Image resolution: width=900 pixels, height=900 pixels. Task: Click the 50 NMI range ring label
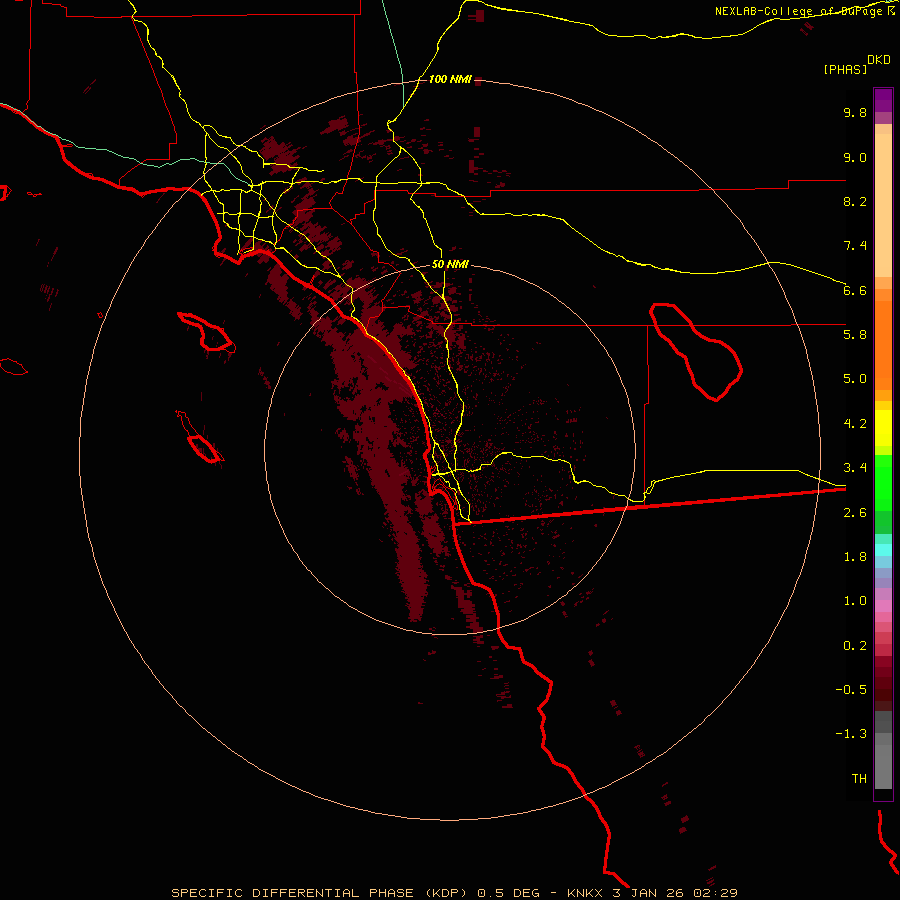point(450,264)
